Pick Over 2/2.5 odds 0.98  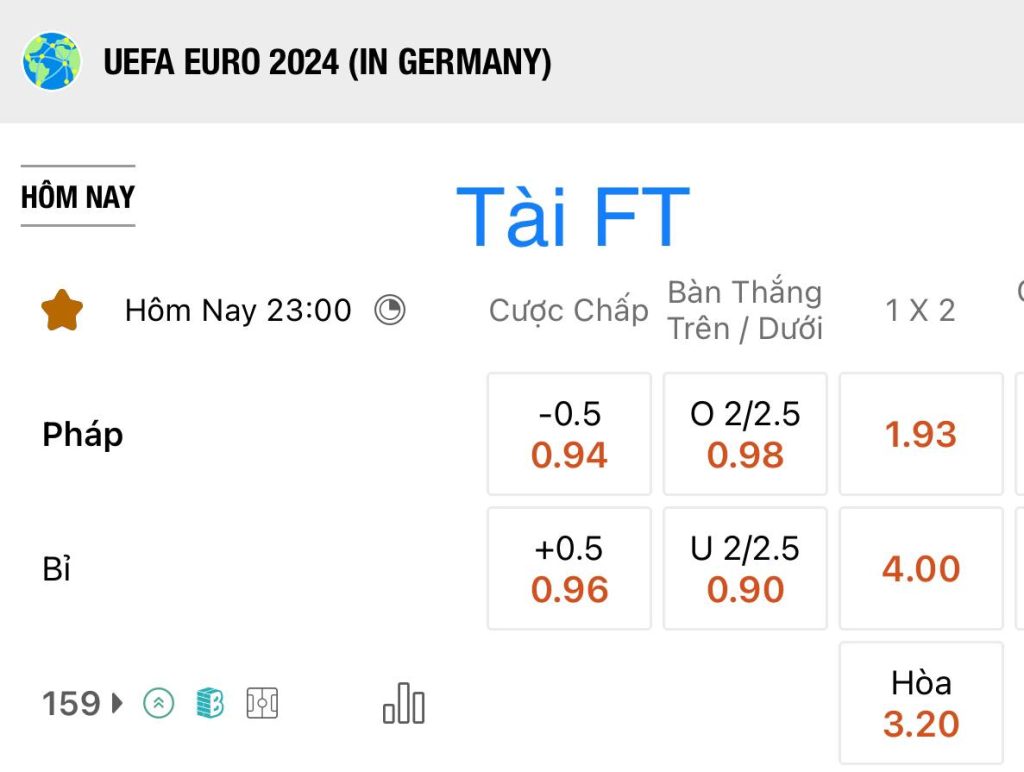tap(745, 434)
